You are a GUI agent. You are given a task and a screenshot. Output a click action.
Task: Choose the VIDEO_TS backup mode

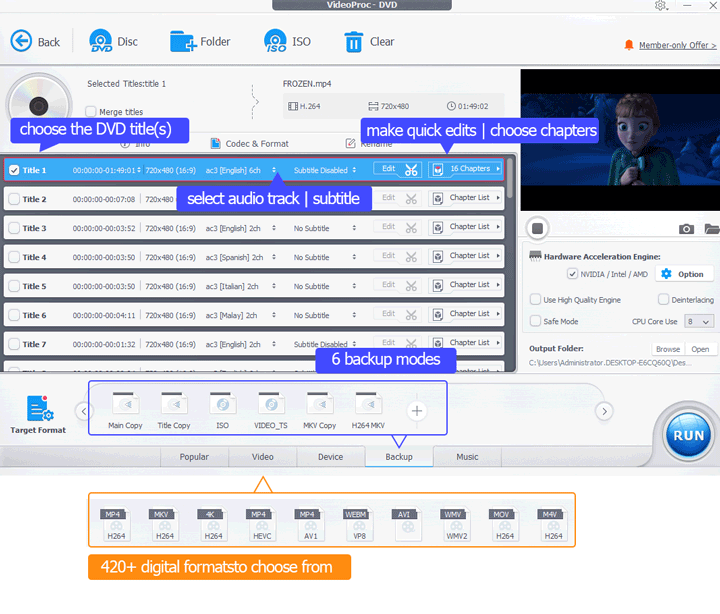click(271, 411)
